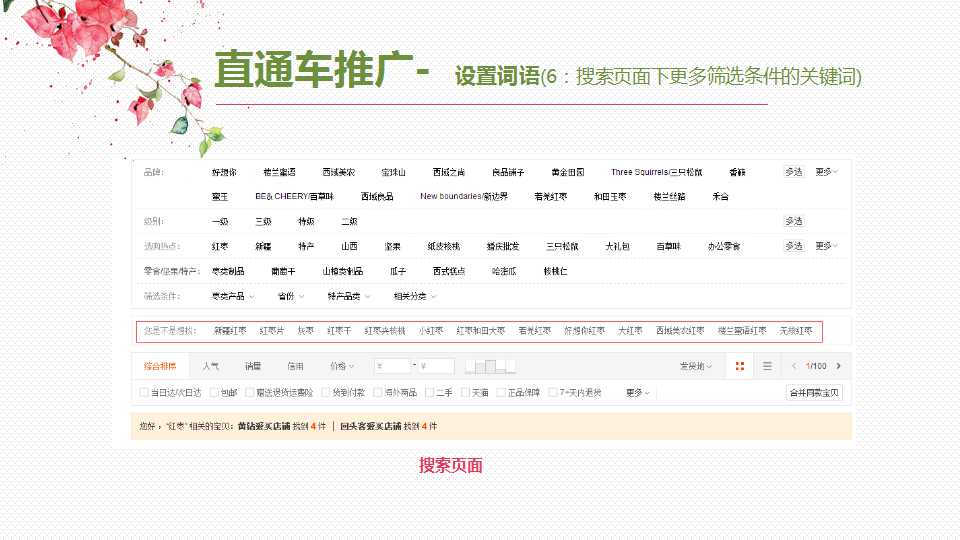Switch to grid view icon
960x540 pixels.
(740, 367)
